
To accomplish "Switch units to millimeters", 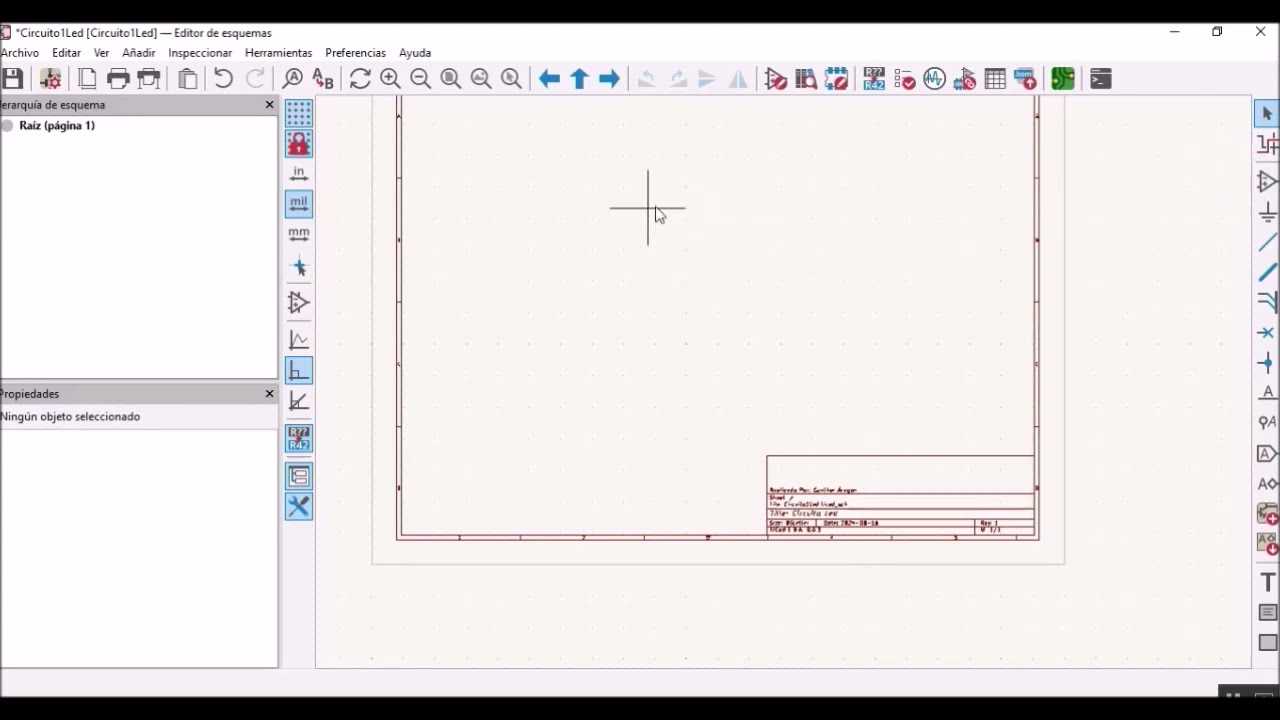I will coord(299,234).
